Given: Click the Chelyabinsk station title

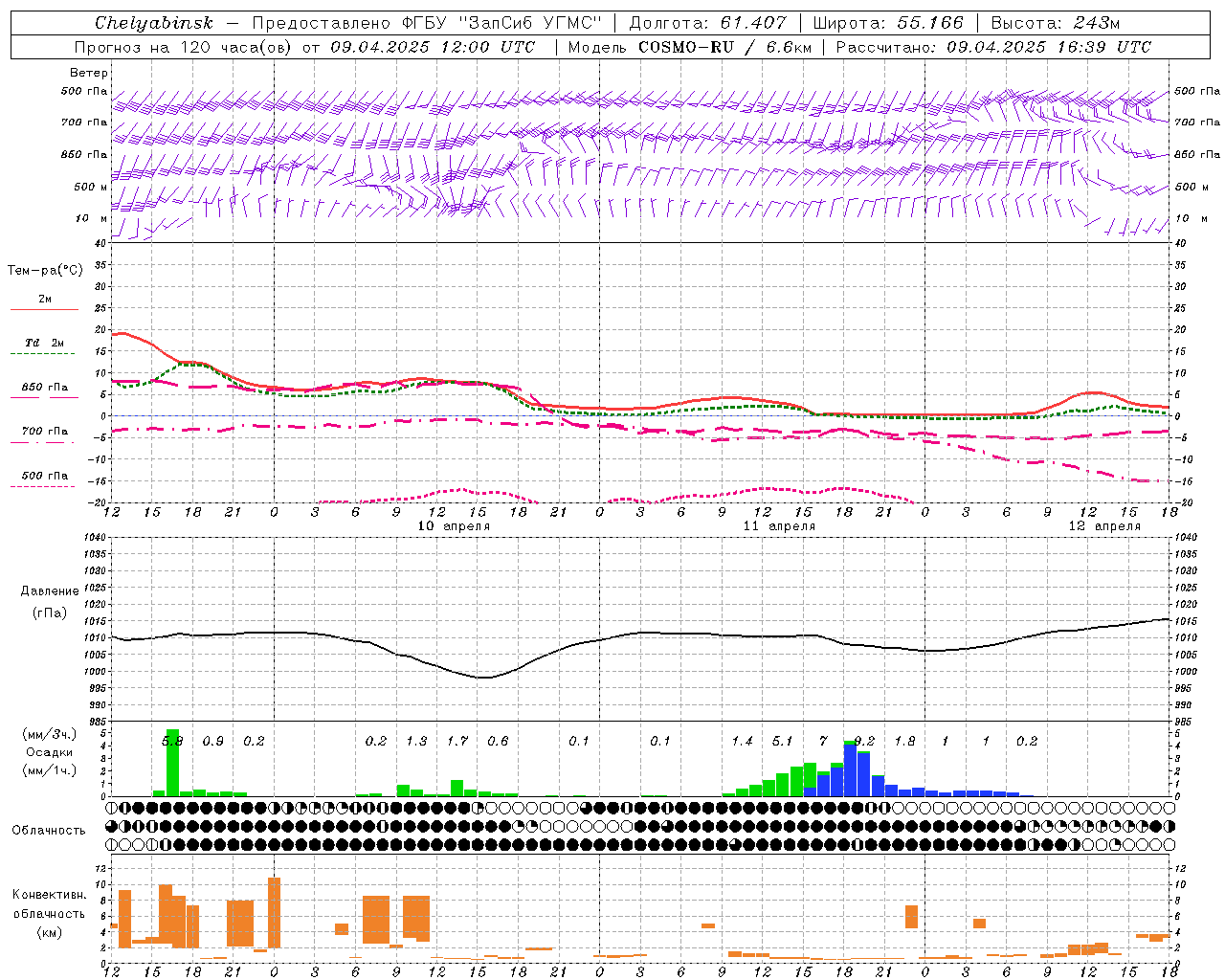Looking at the screenshot, I should tap(154, 23).
